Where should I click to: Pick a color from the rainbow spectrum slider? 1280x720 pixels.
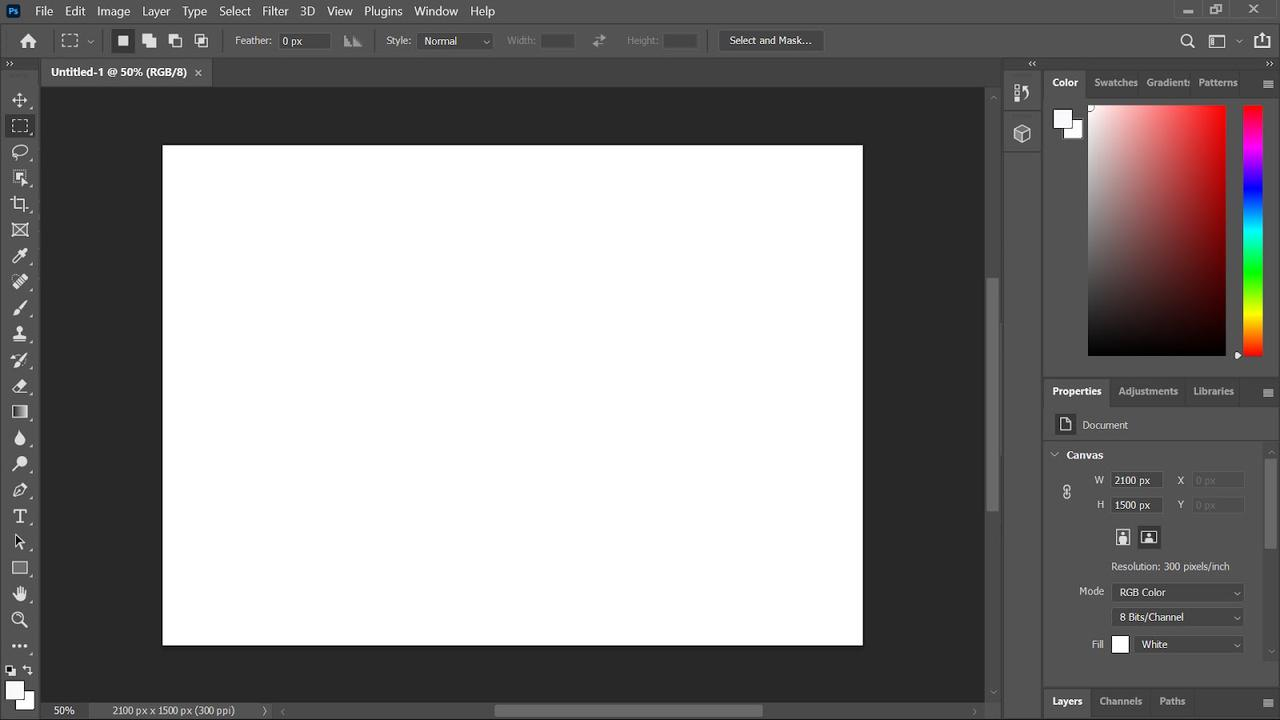[1252, 230]
